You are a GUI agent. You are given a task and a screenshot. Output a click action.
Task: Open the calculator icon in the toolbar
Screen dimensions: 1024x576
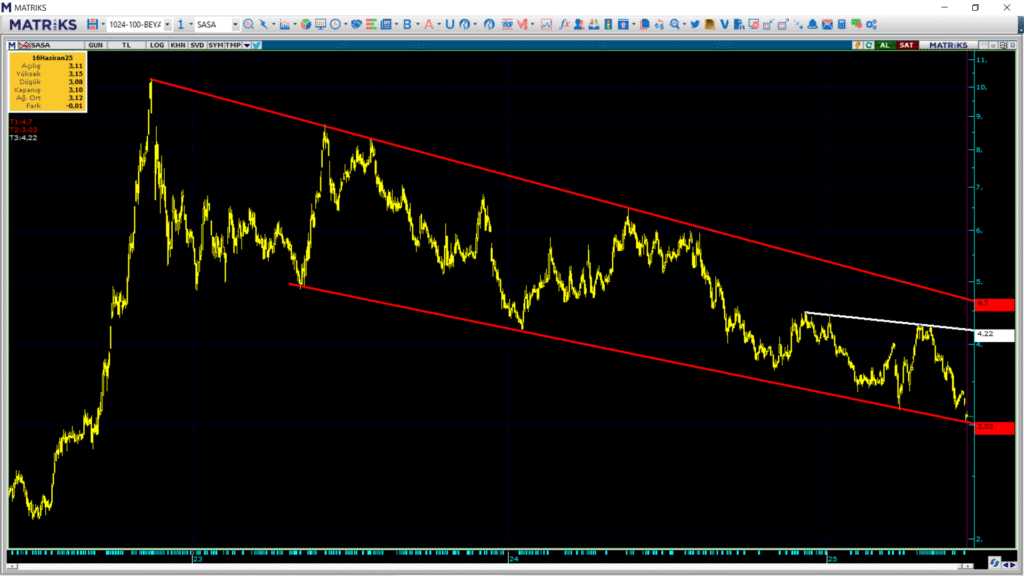842,24
